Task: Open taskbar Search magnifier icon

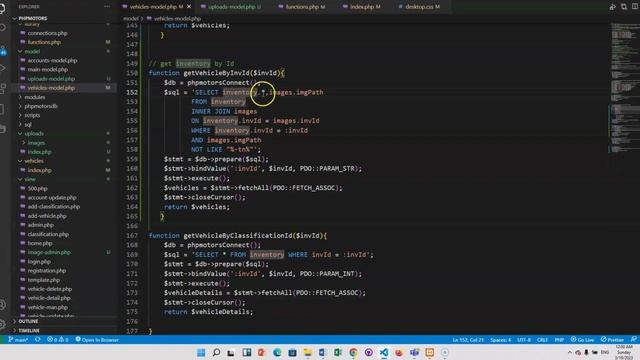Action: [x=216, y=352]
